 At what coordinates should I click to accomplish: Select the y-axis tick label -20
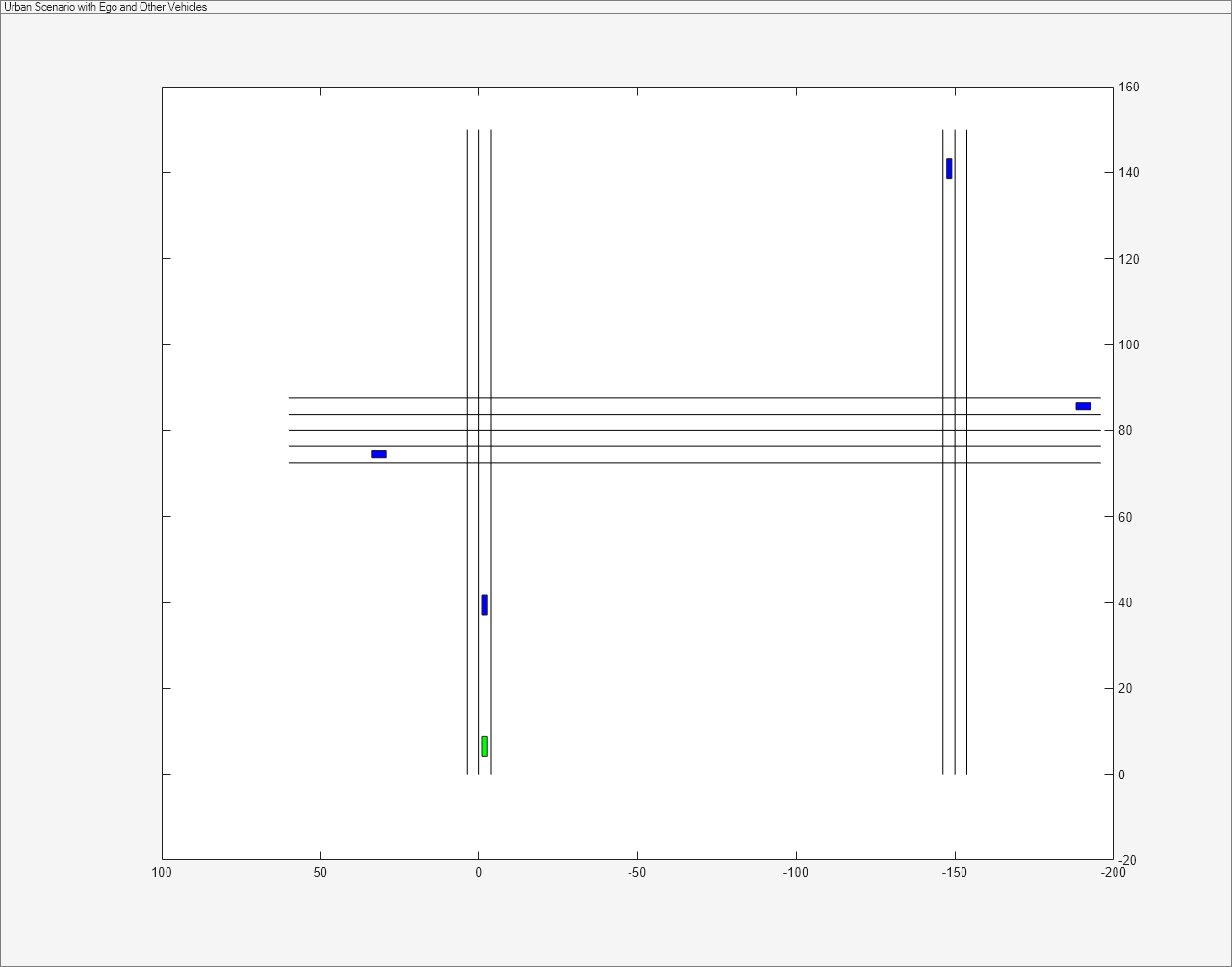[1127, 861]
